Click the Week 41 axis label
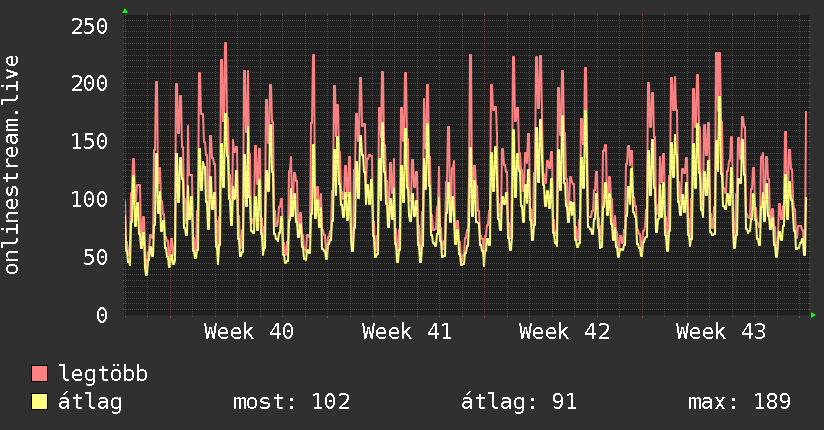This screenshot has height=430, width=824. 407,332
